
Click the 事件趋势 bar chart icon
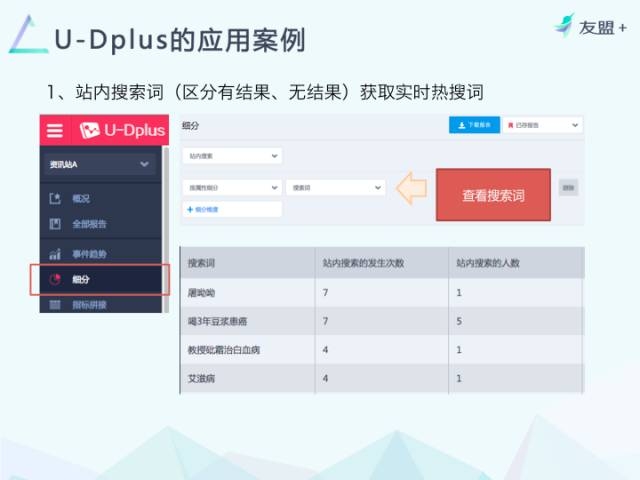pos(55,254)
